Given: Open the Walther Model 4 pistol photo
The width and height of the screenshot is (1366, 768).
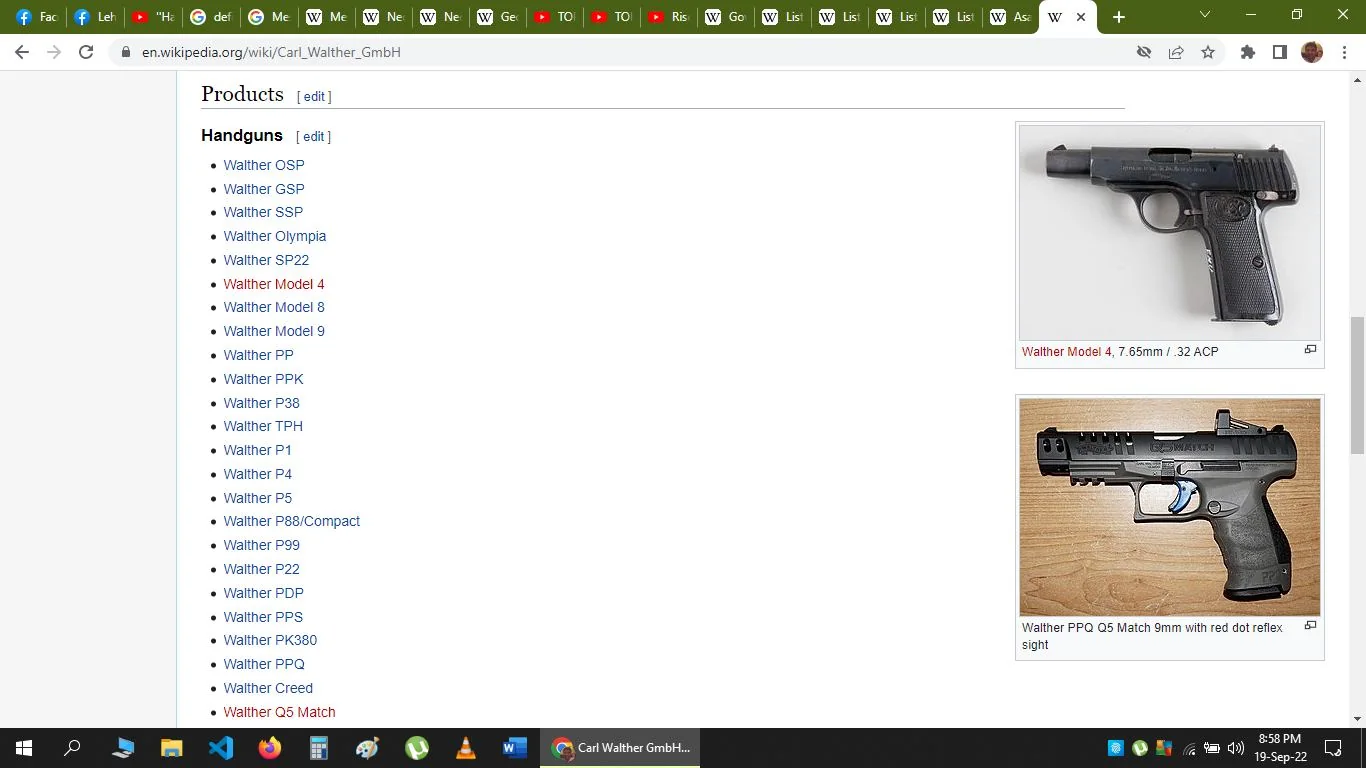Looking at the screenshot, I should pos(1170,233).
